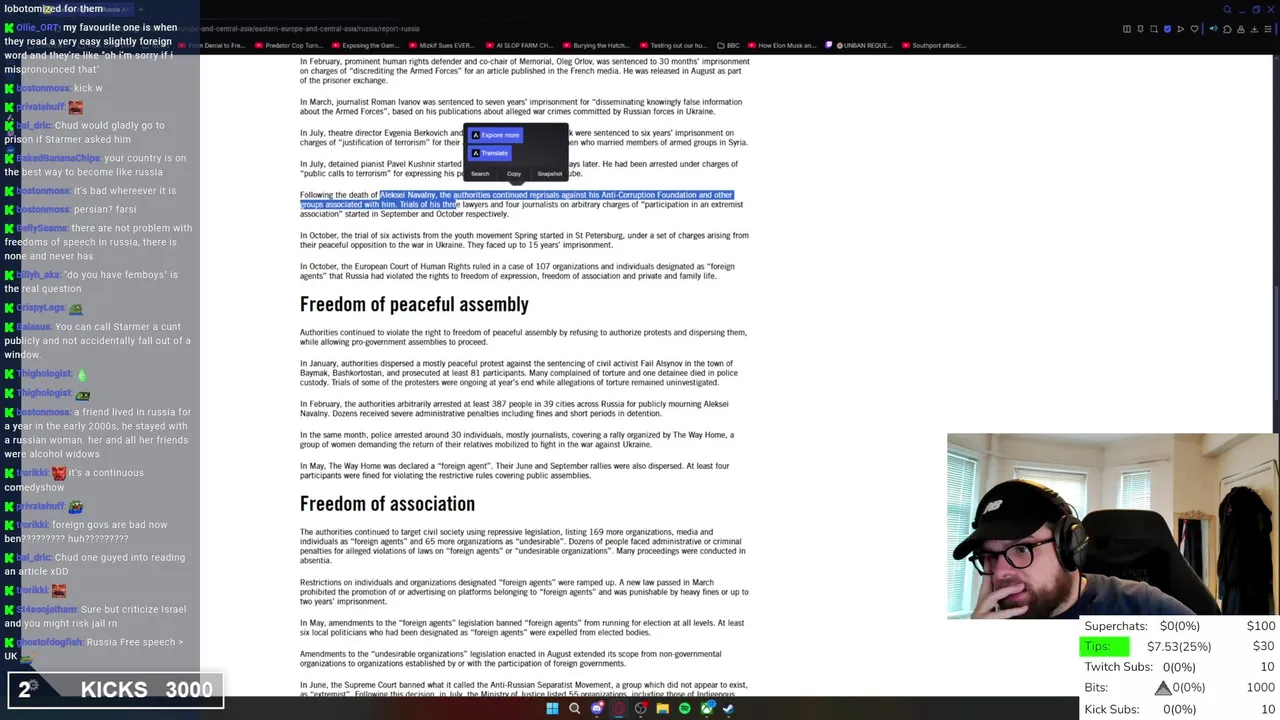Open the taskbar search magnifier icon
The height and width of the screenshot is (720, 1280).
pyautogui.click(x=574, y=708)
